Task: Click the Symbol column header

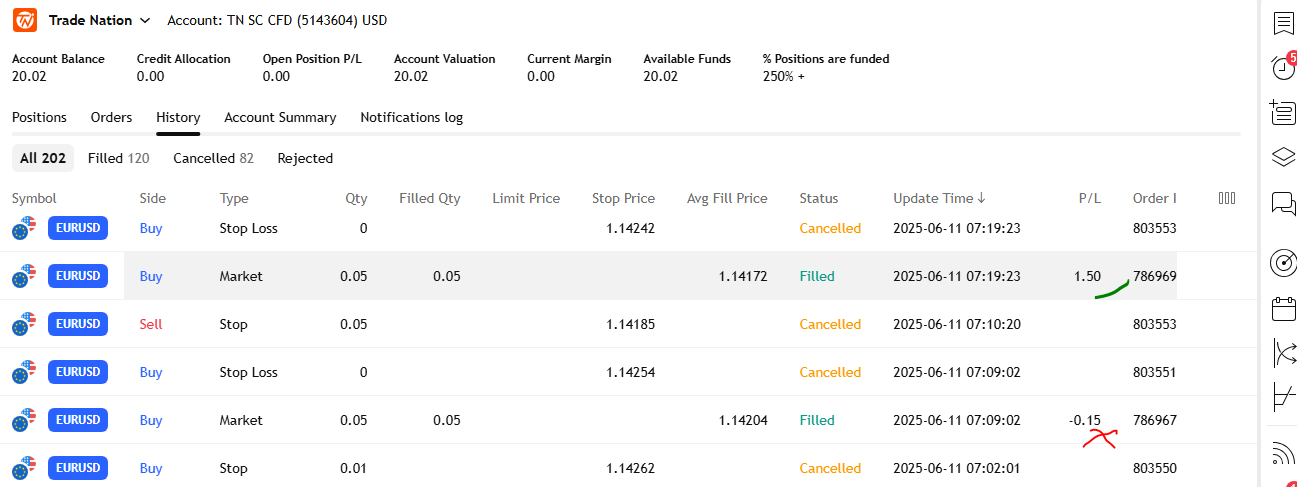Action: (34, 198)
